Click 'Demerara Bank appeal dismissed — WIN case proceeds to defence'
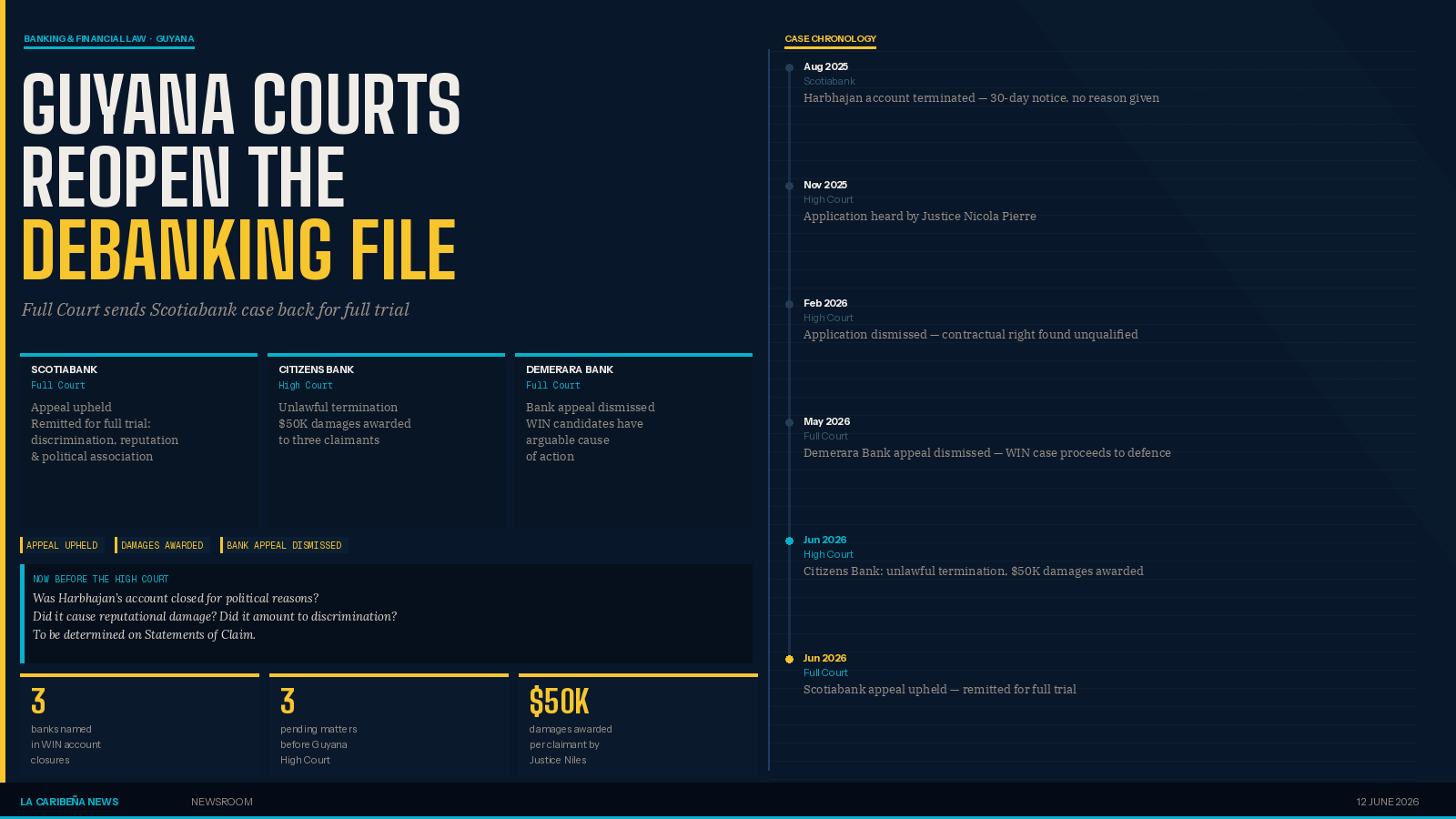Screen dimensions: 1456x819 pyautogui.click(x=987, y=453)
